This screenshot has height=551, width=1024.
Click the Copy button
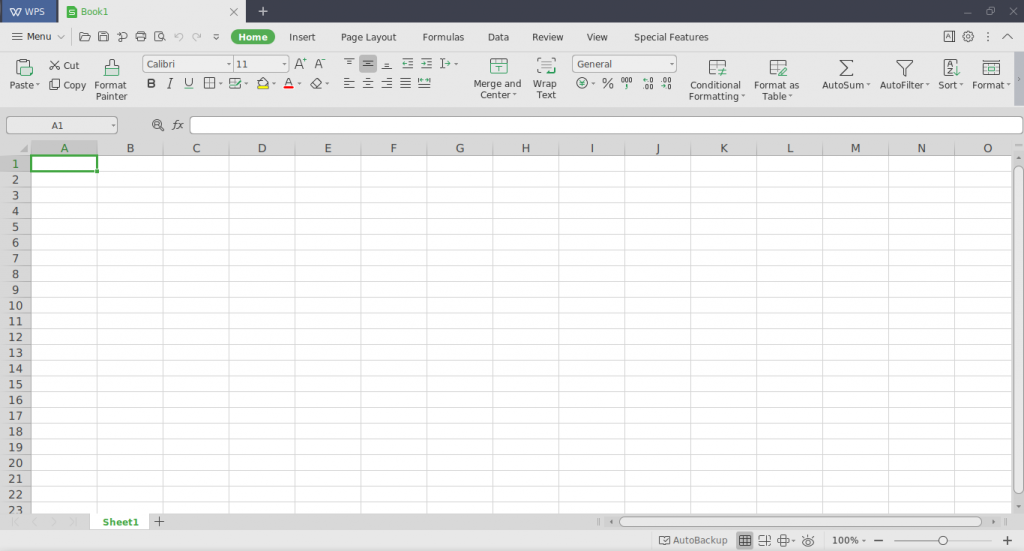tap(67, 85)
